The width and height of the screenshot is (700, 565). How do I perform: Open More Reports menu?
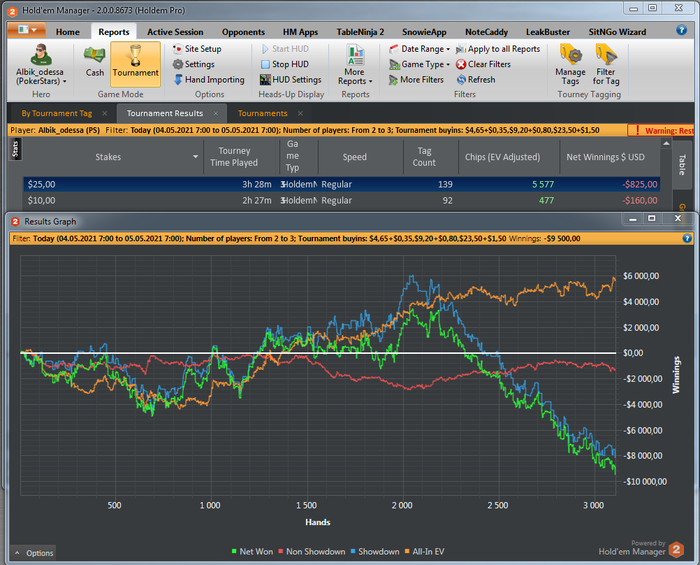click(x=355, y=65)
